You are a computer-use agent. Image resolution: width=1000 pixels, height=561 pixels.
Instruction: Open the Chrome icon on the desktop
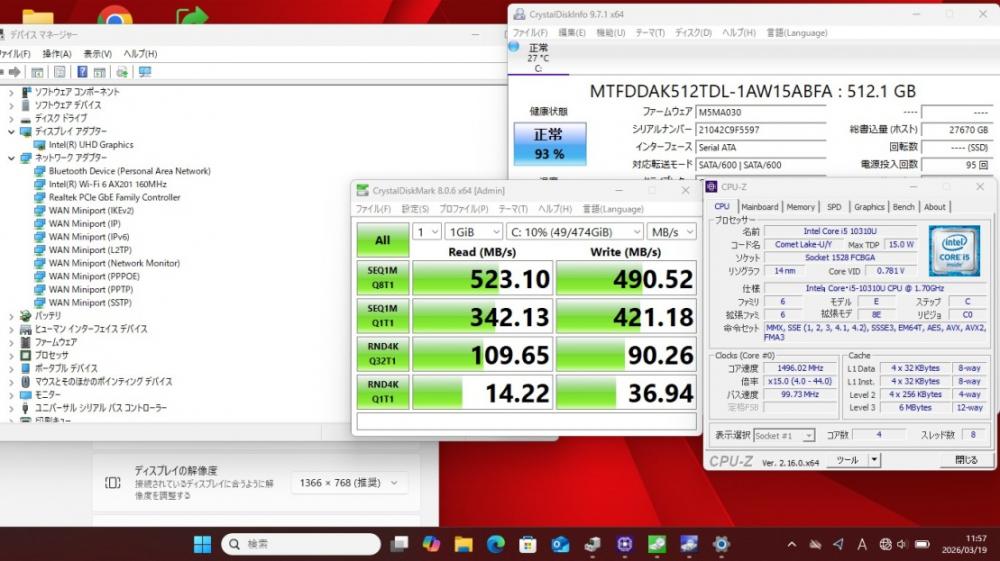click(x=115, y=17)
